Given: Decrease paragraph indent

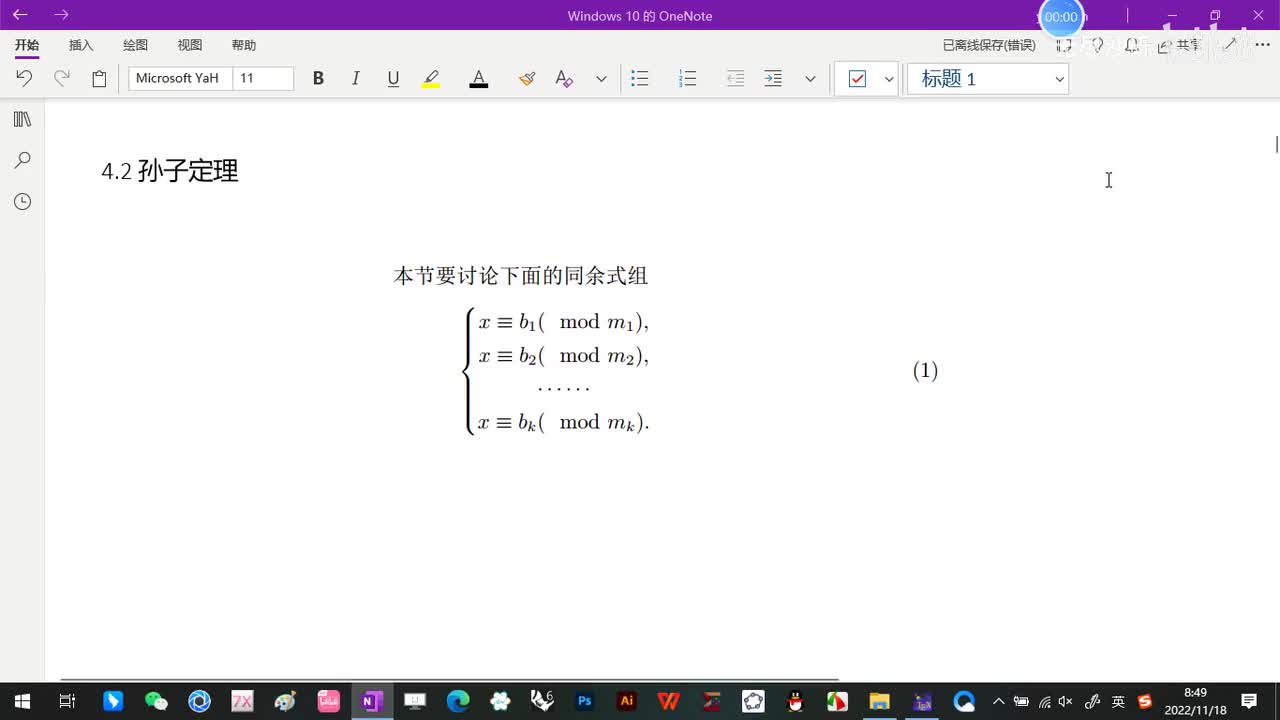Looking at the screenshot, I should (x=735, y=78).
